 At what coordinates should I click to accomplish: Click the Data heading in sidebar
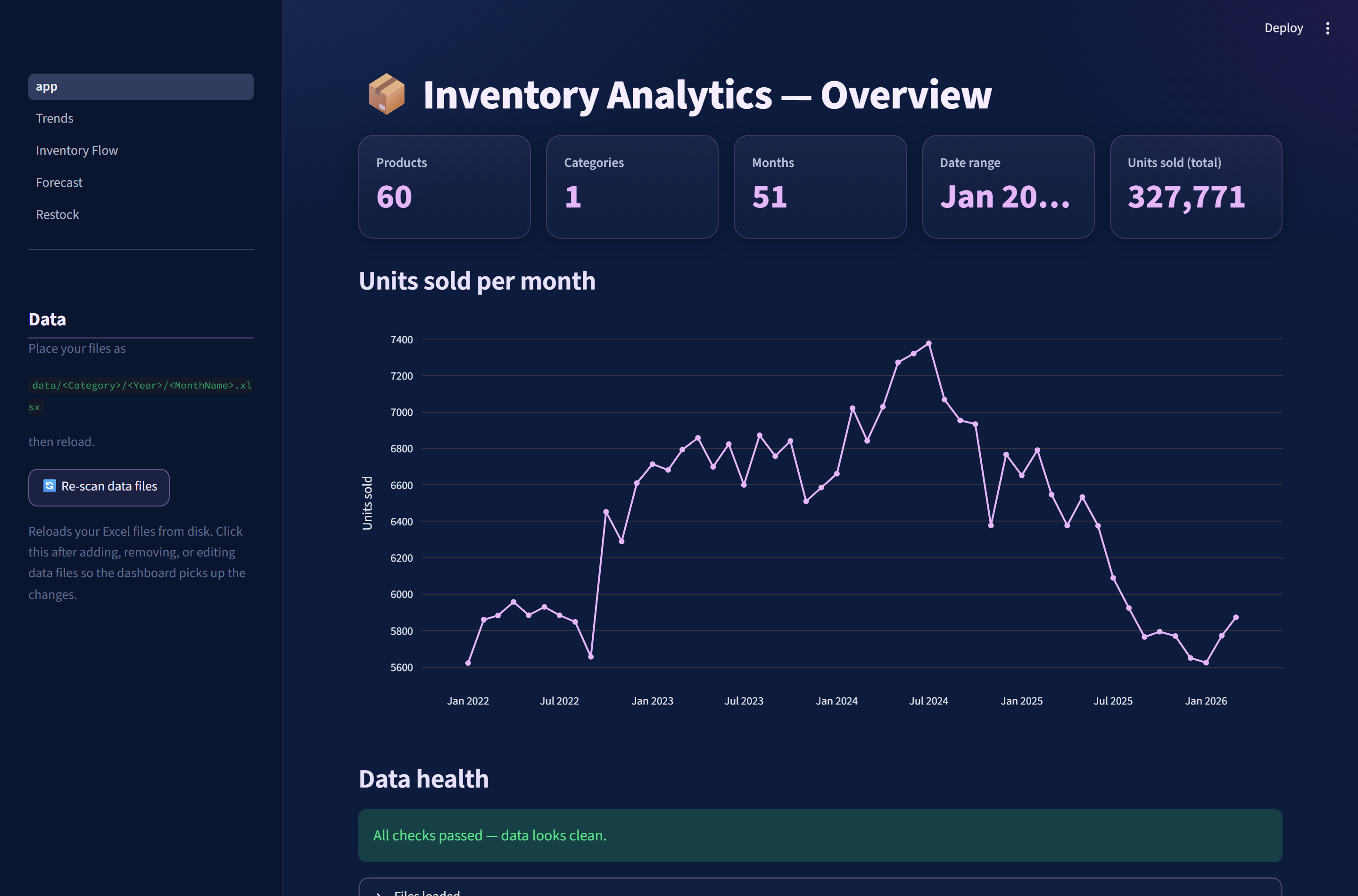(48, 319)
